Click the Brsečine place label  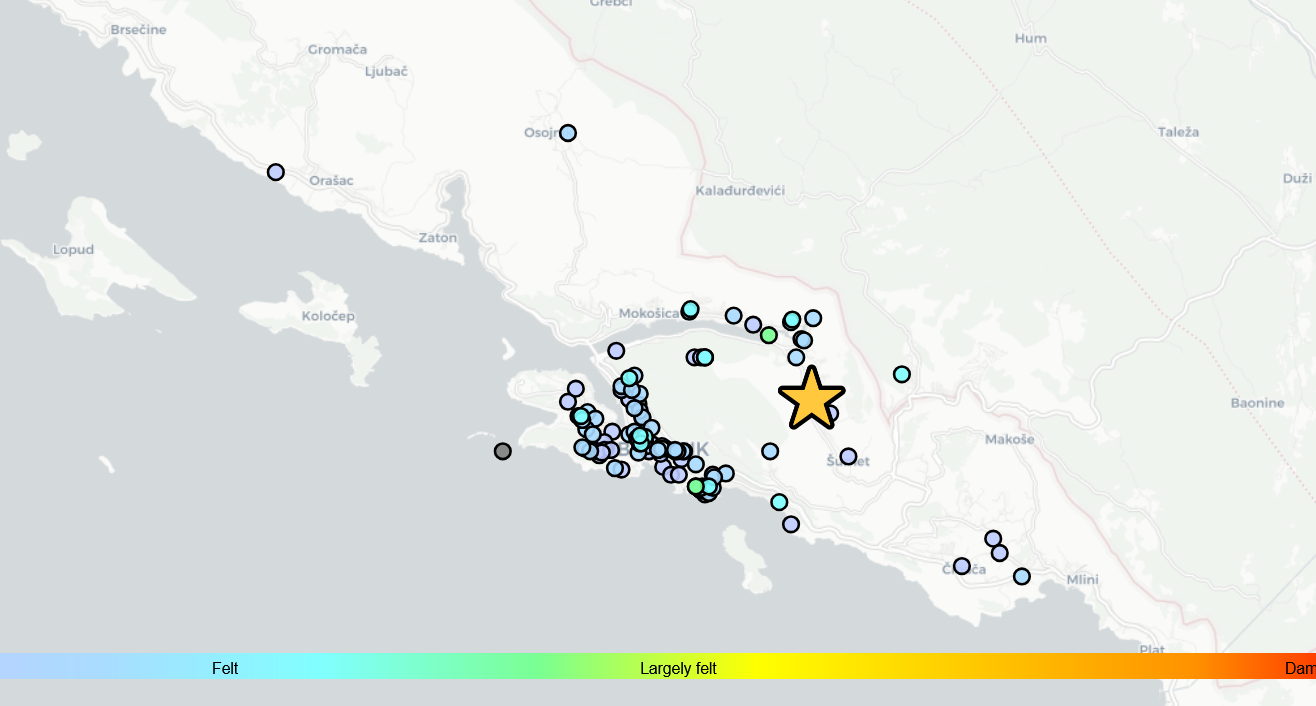138,30
